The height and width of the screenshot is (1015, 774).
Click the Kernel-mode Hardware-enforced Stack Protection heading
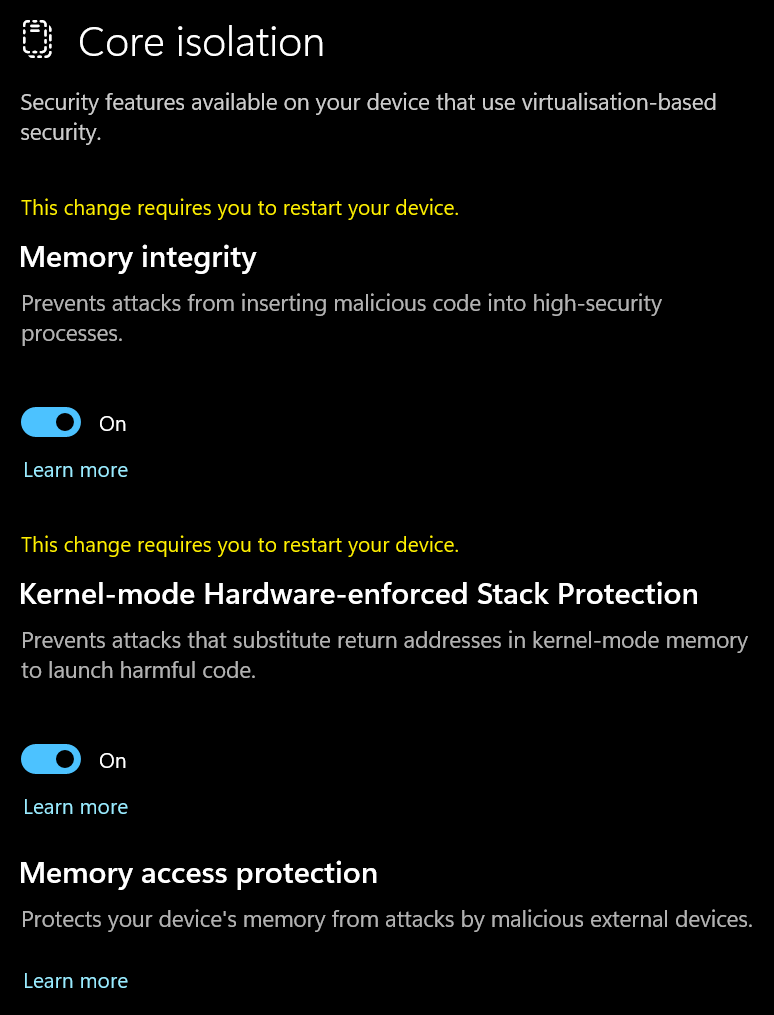[358, 594]
